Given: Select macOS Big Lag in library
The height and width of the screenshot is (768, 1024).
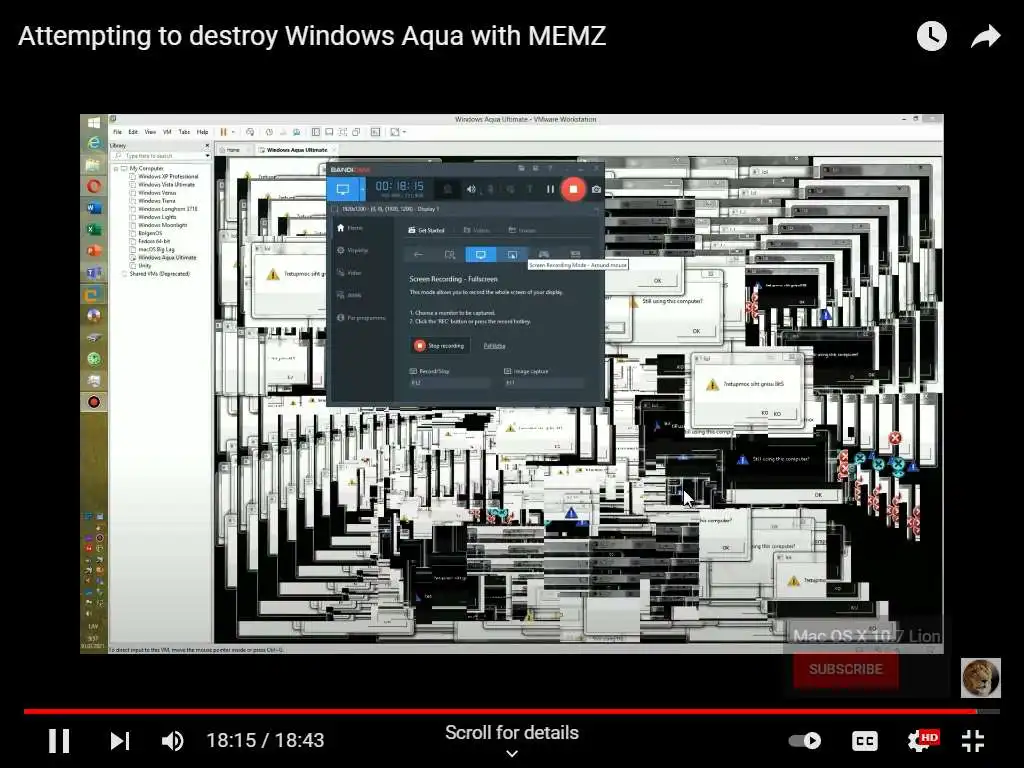Looking at the screenshot, I should 156,249.
